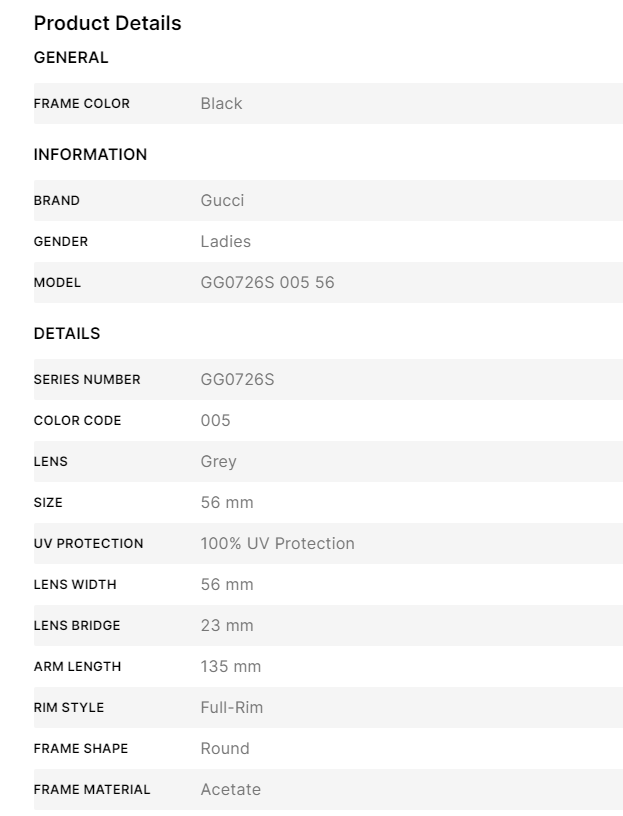Click the DETAILS section header

(x=67, y=334)
